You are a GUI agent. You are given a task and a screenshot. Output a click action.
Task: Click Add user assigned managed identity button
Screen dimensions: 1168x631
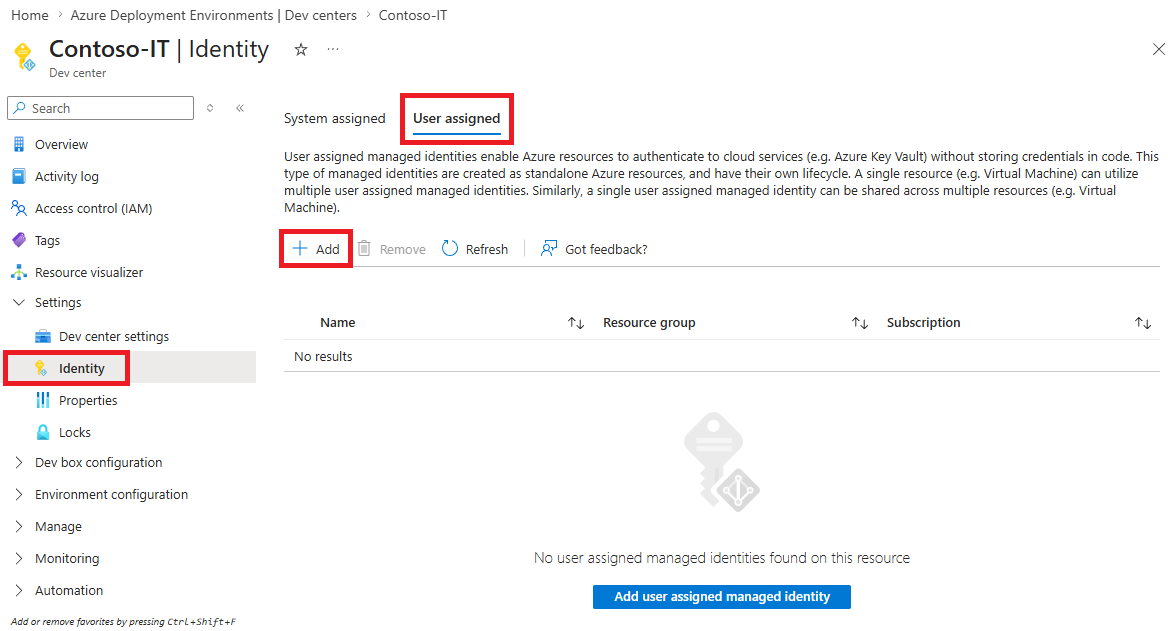[x=722, y=597]
